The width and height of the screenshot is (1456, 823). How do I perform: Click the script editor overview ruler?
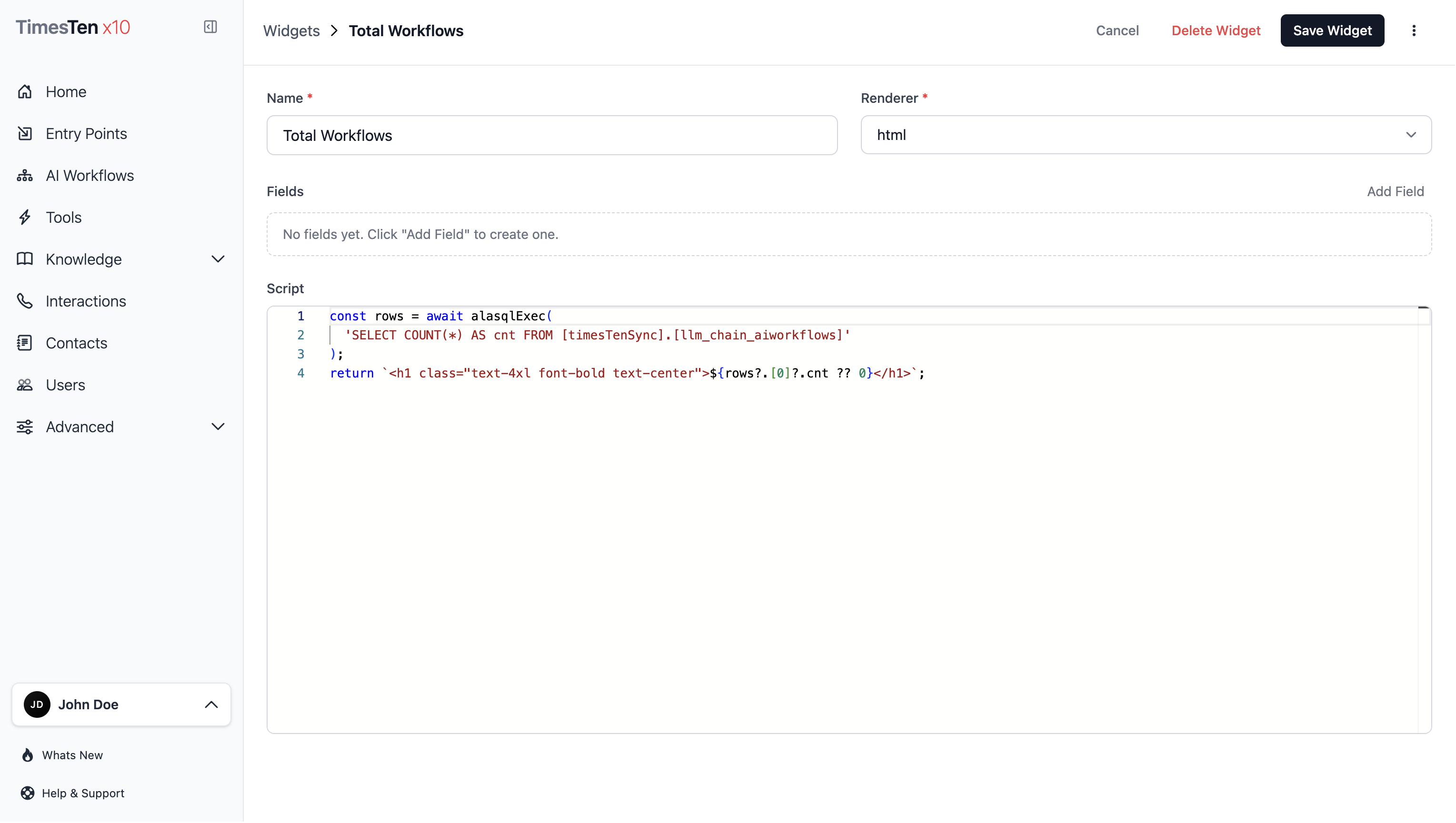coord(1424,519)
